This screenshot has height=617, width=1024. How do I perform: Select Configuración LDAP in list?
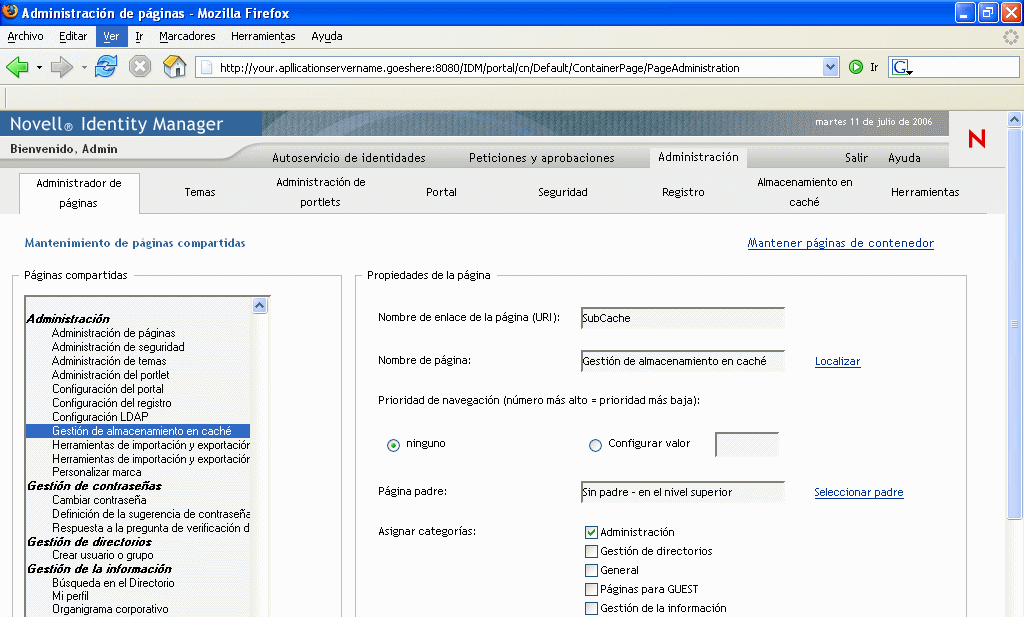[100, 417]
